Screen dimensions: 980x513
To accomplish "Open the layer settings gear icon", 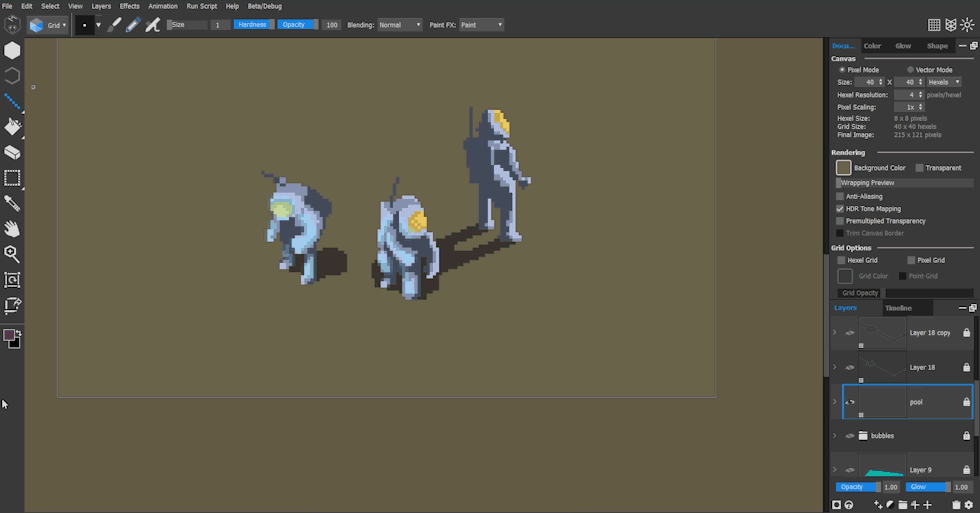I will point(968,505).
